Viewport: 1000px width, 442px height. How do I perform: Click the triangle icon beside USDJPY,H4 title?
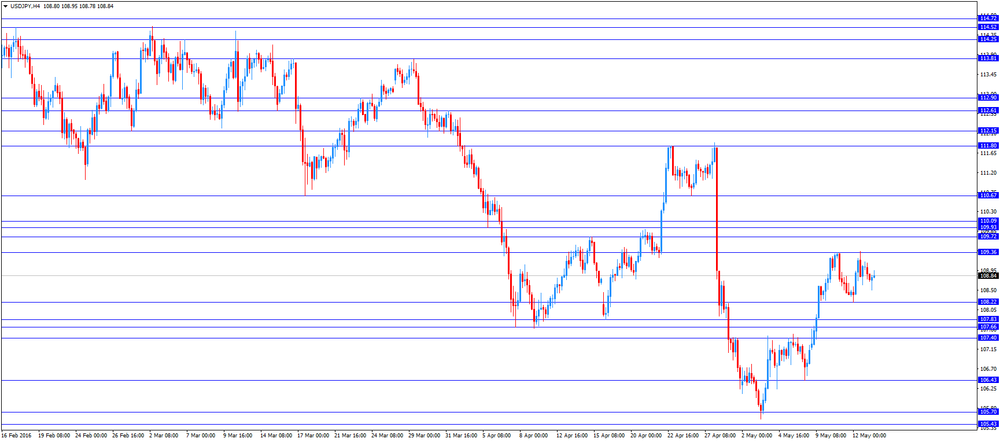5,6
